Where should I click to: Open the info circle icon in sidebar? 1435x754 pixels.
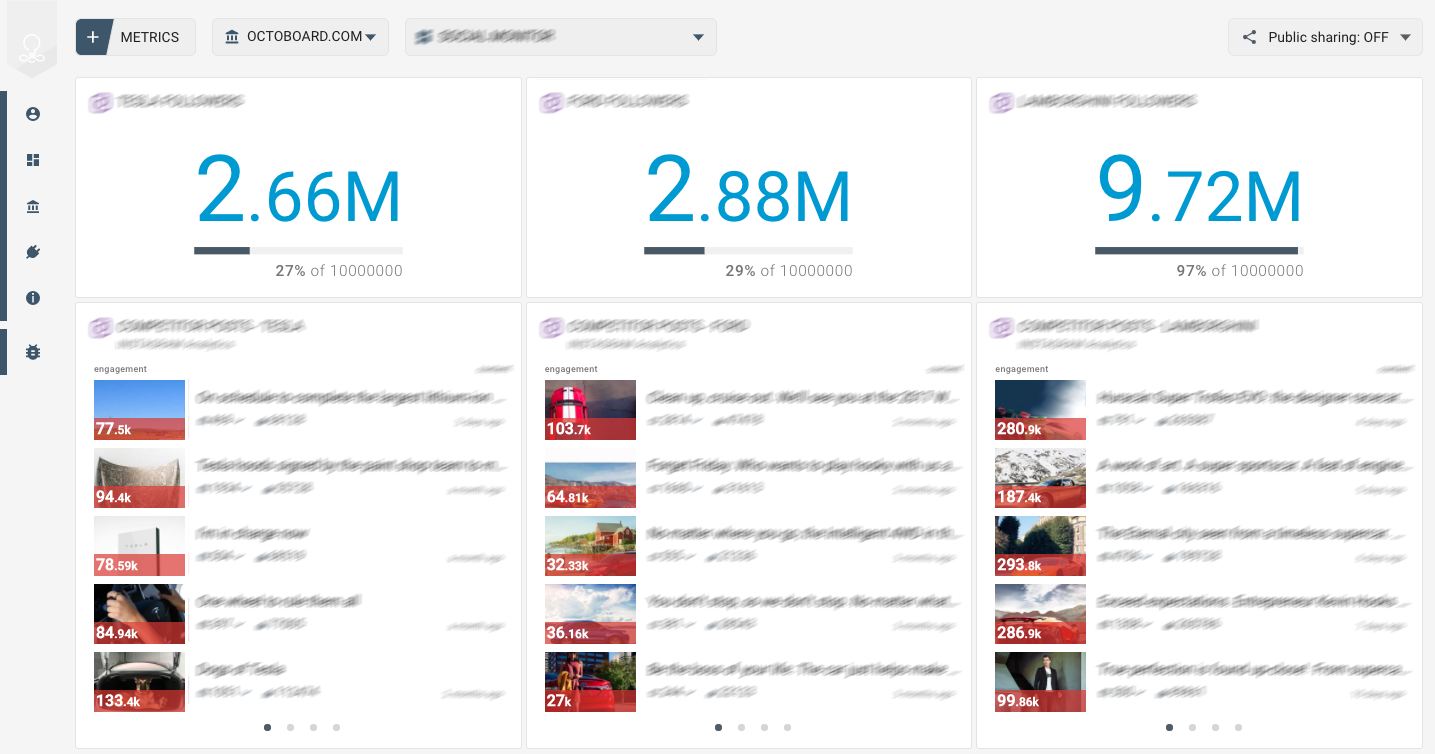[33, 298]
